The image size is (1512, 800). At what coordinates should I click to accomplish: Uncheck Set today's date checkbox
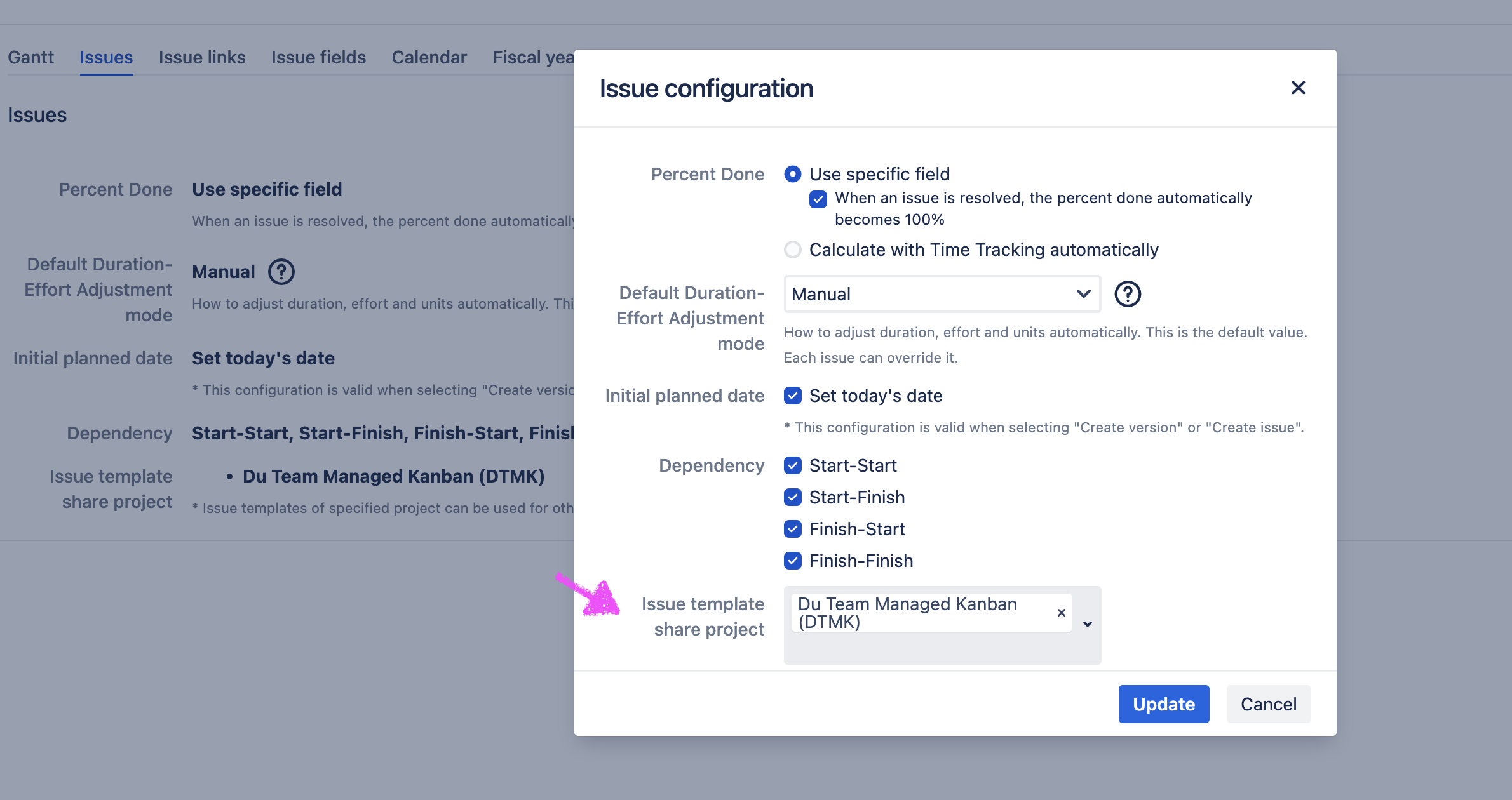click(x=793, y=396)
